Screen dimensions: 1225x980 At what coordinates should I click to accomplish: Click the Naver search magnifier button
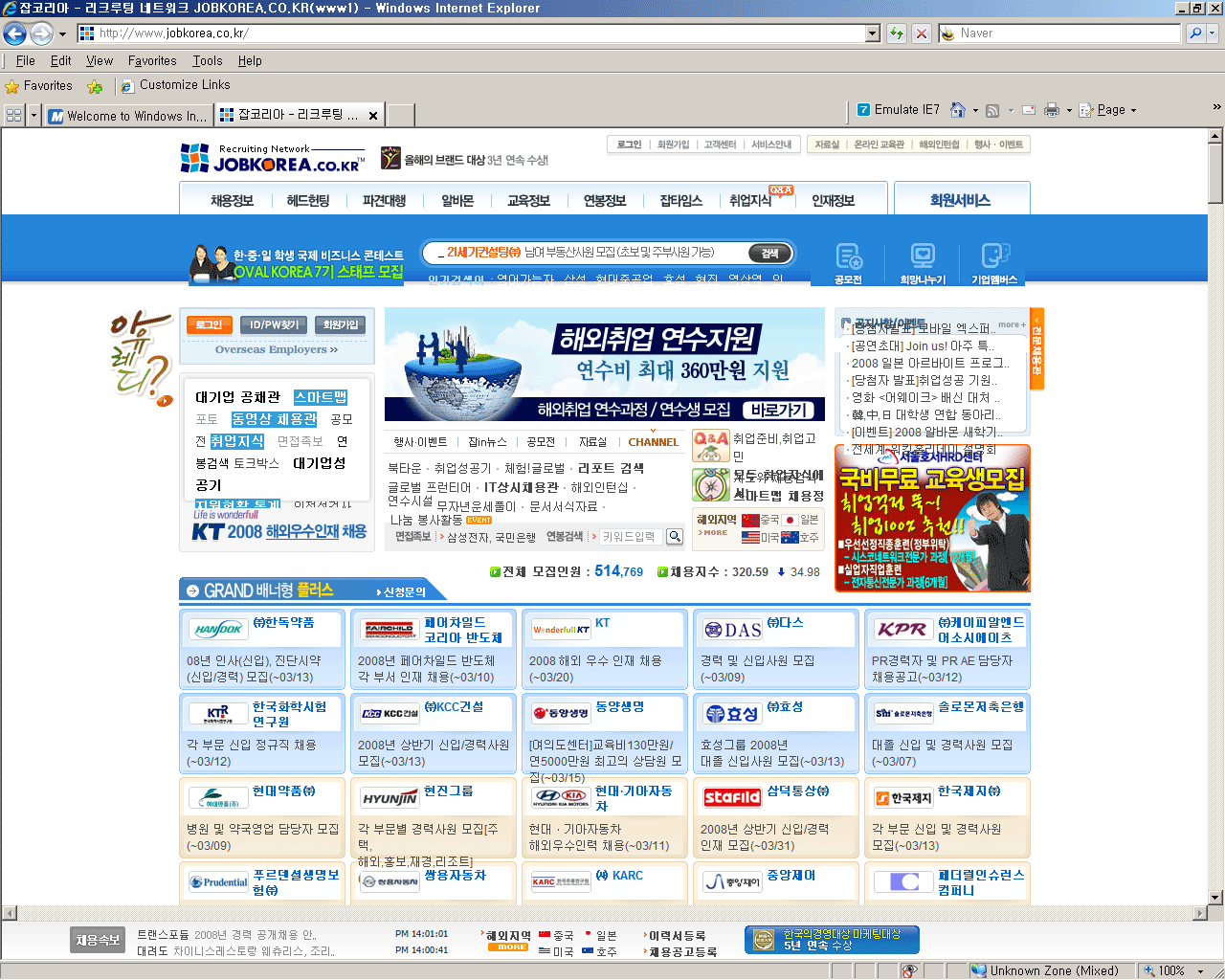pyautogui.click(x=1195, y=33)
